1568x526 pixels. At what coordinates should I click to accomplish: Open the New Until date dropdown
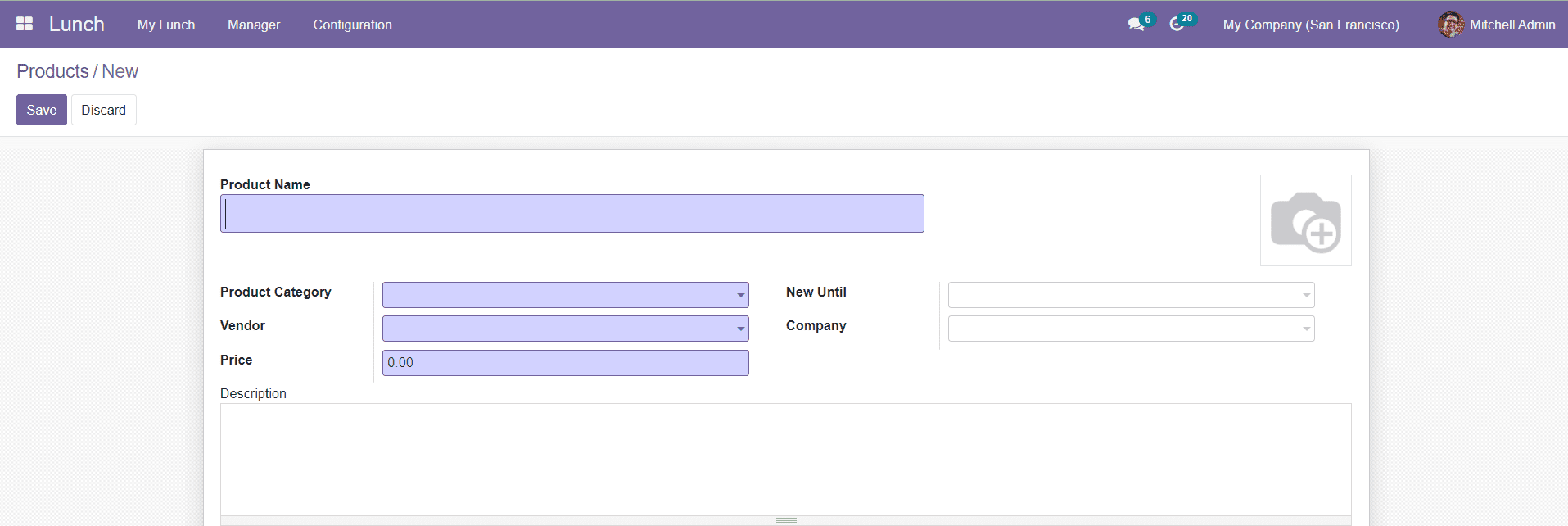point(1306,295)
